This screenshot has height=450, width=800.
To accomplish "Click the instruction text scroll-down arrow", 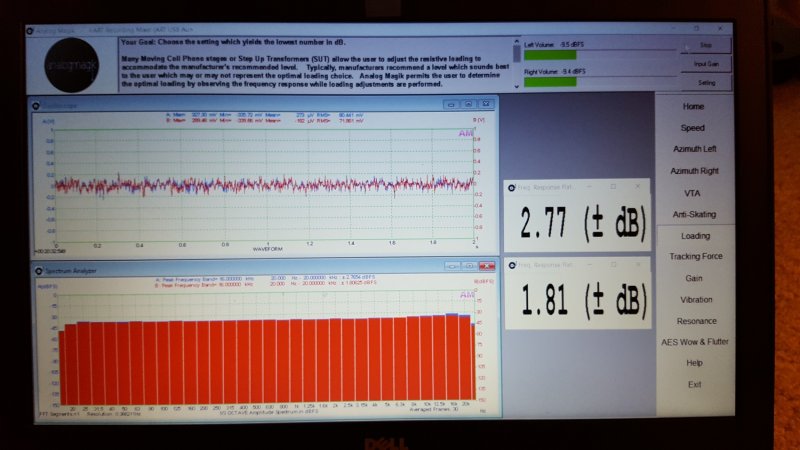I will [517, 87].
